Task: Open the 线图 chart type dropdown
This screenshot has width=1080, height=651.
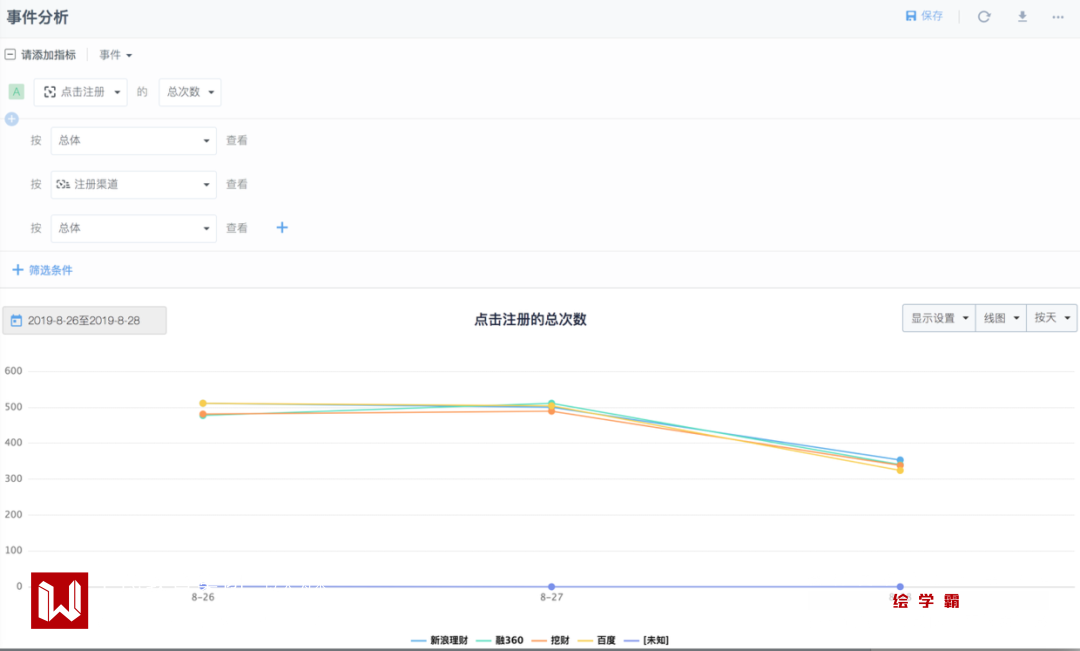Action: coord(1001,318)
